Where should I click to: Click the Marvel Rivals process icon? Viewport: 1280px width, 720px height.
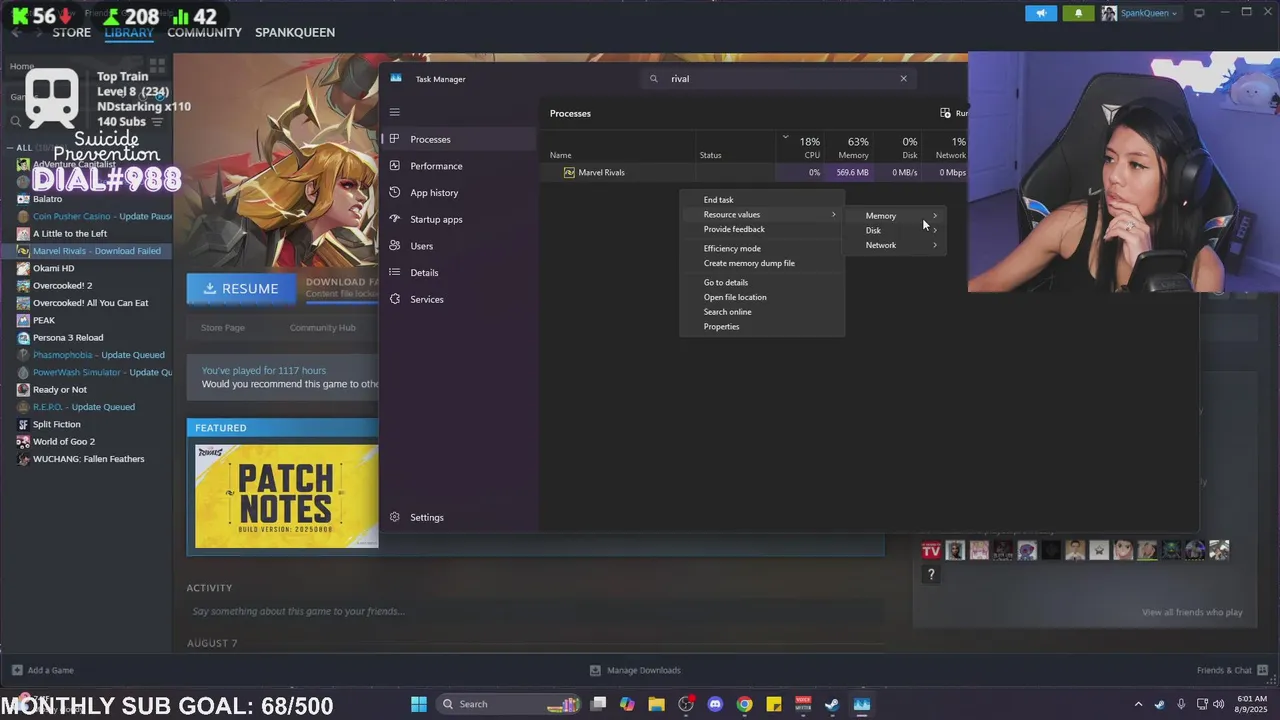point(569,172)
